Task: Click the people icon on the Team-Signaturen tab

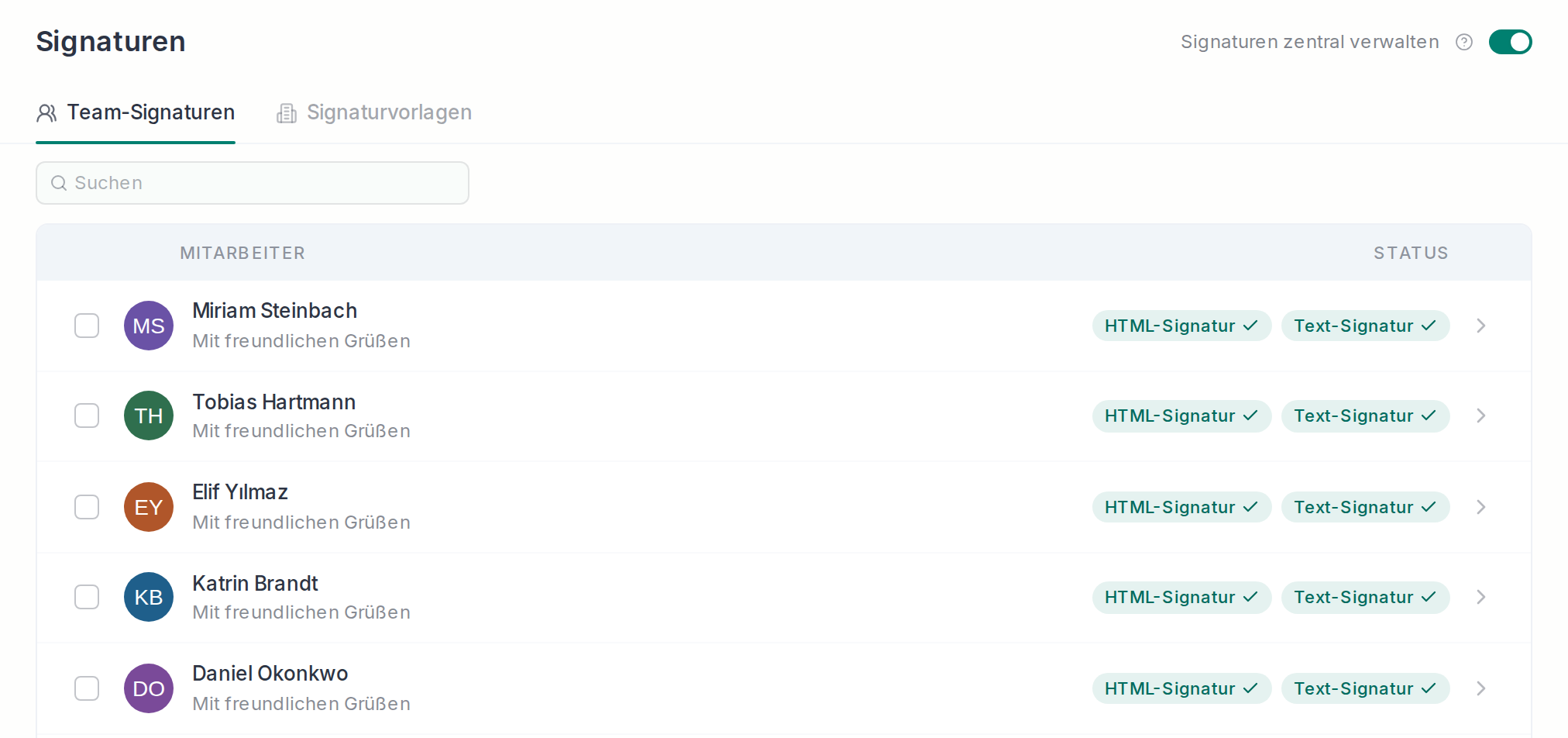Action: [x=46, y=113]
